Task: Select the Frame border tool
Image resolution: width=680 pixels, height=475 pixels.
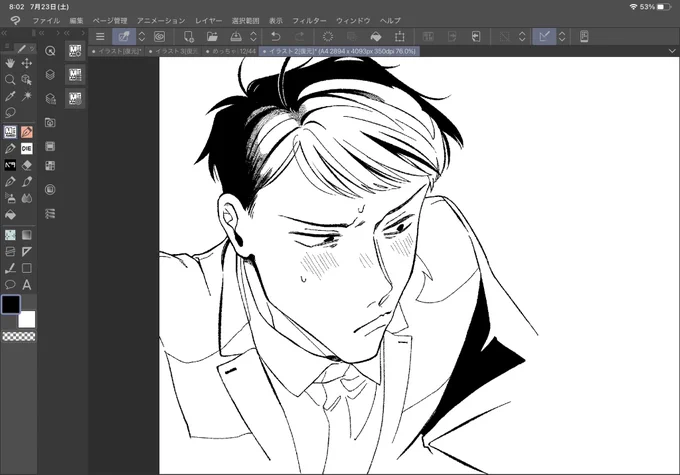Action: (10, 252)
